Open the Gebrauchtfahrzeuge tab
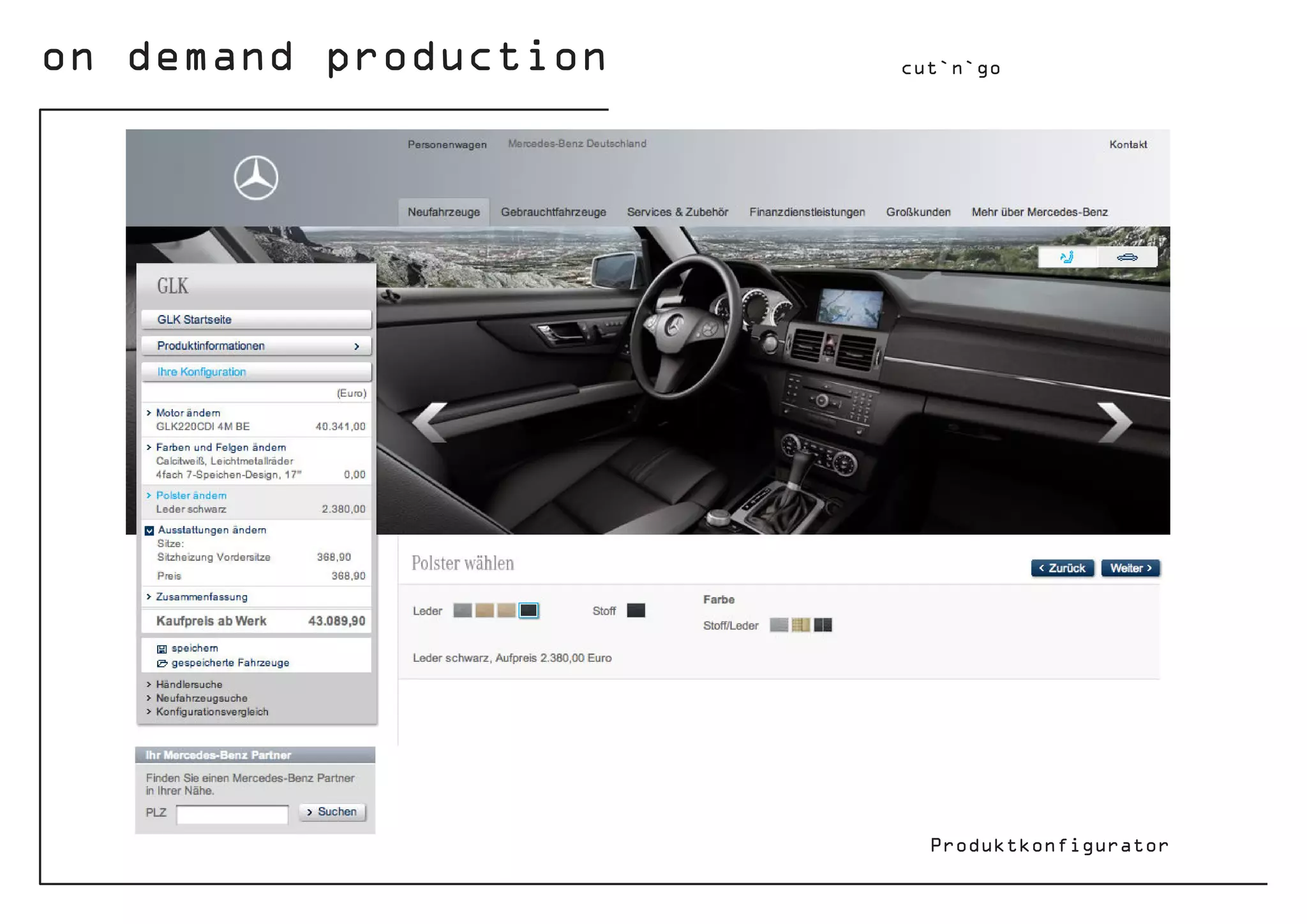Screen dimensions: 1307x924 tap(553, 212)
